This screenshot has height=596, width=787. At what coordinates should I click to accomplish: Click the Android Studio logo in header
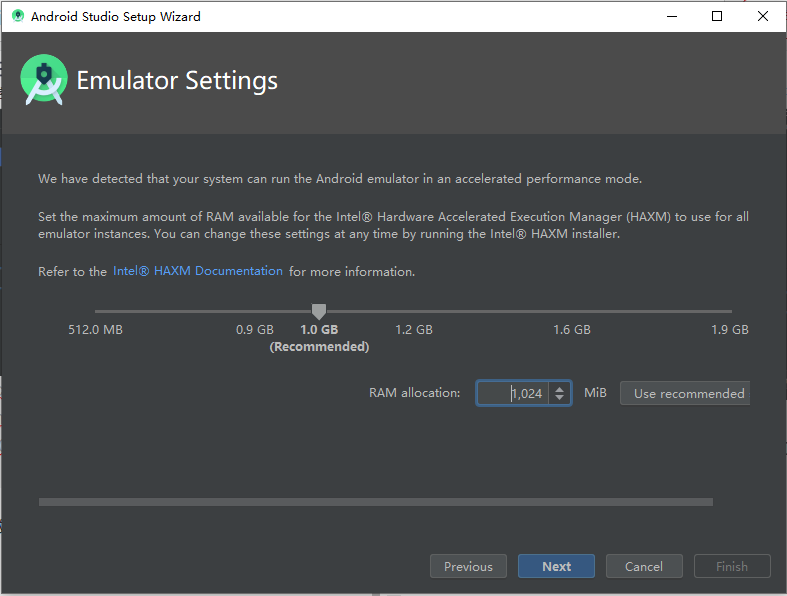point(44,80)
